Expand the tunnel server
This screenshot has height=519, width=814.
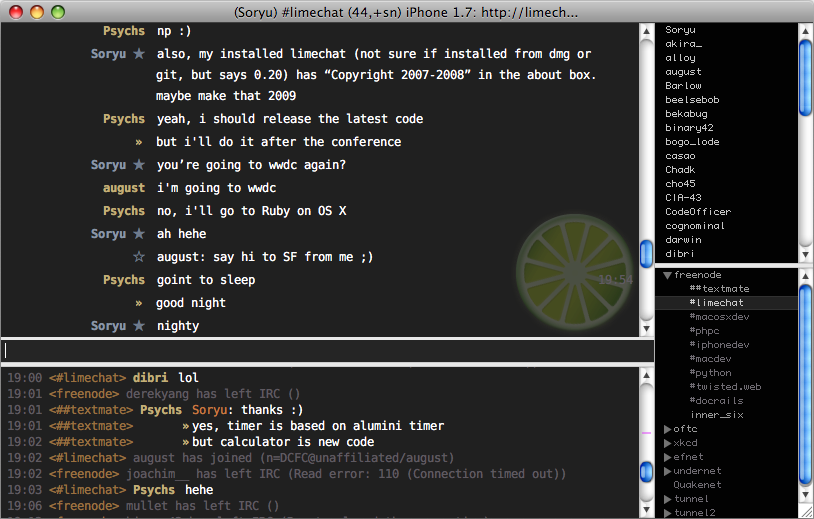[667, 499]
